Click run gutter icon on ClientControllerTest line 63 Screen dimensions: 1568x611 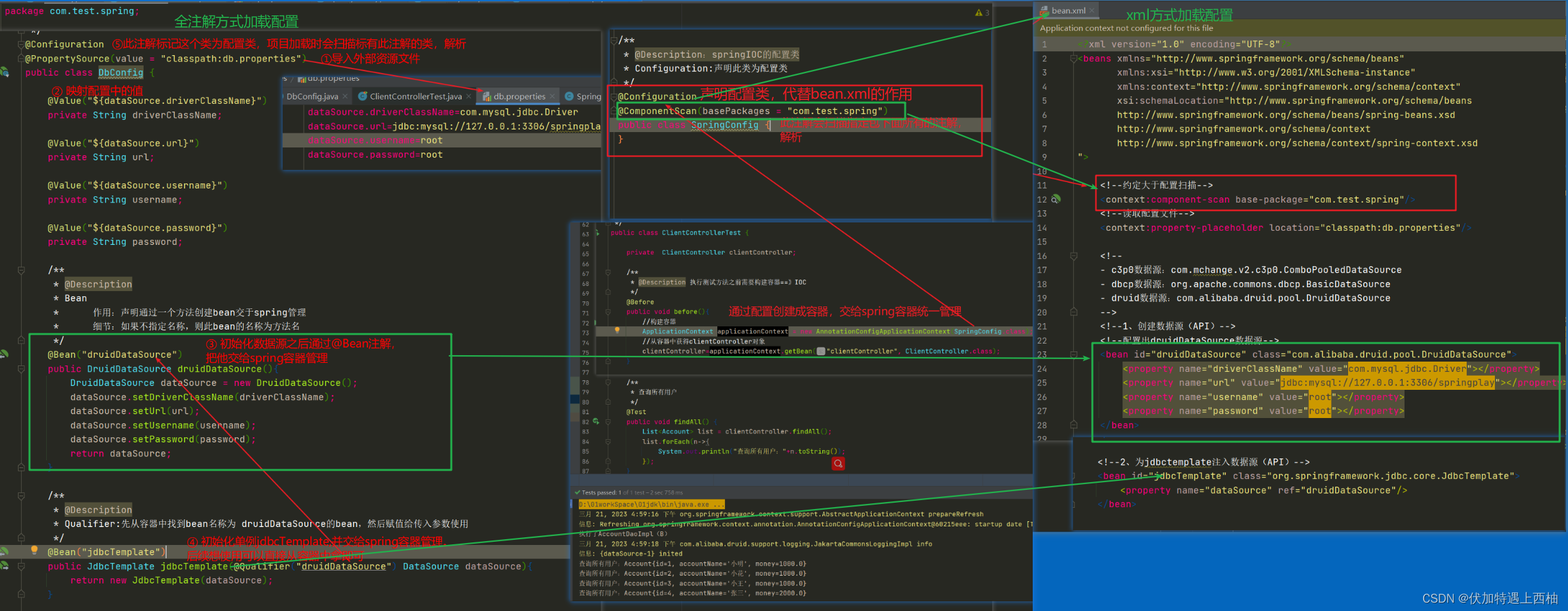tap(597, 233)
